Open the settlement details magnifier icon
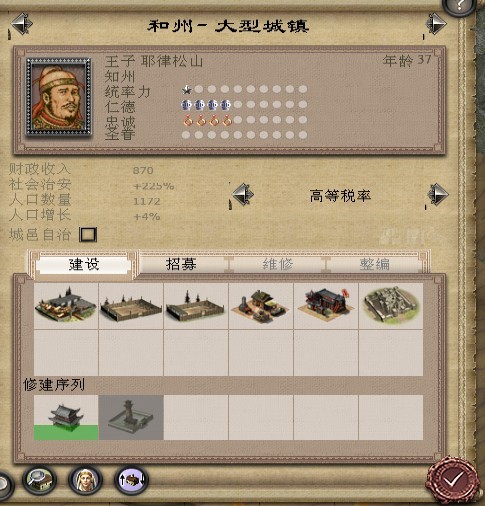The image size is (485, 506). 39,480
